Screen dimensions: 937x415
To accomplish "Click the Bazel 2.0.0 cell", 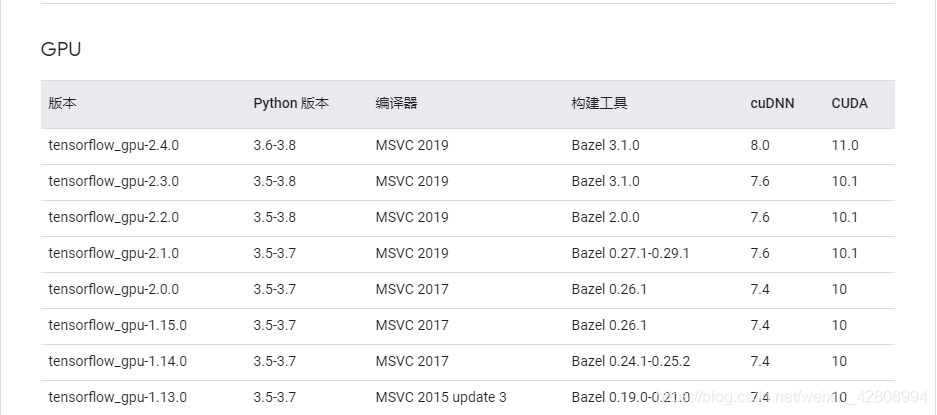I will 605,217.
